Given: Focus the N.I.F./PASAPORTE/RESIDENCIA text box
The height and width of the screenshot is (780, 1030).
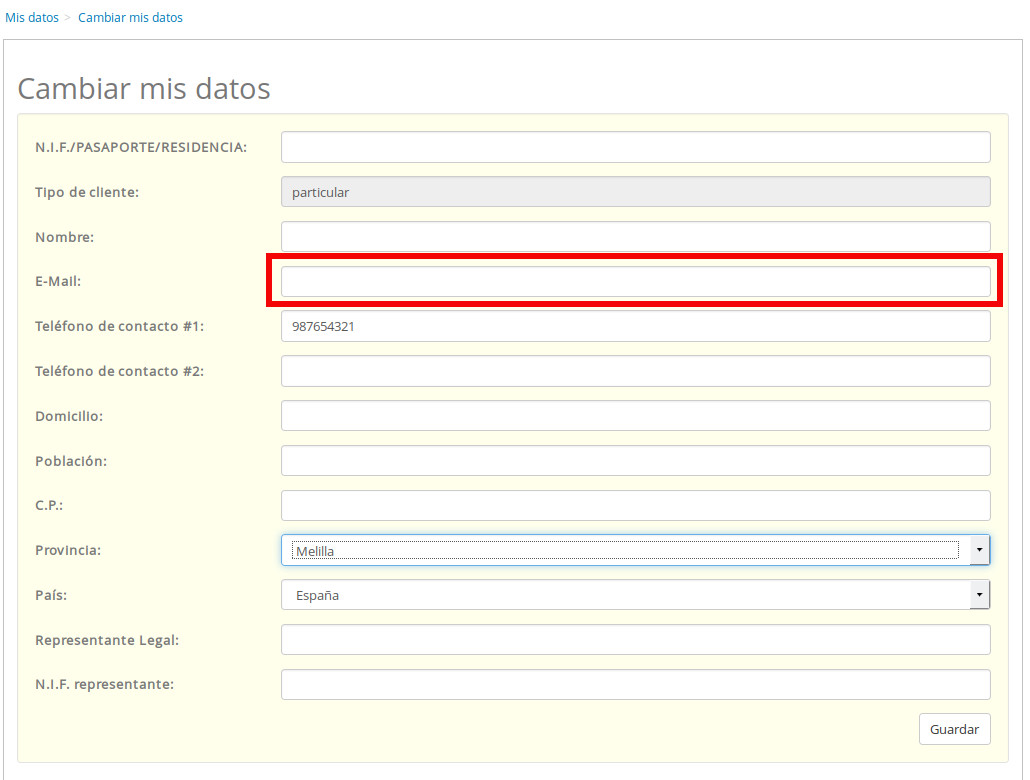Looking at the screenshot, I should pyautogui.click(x=635, y=147).
